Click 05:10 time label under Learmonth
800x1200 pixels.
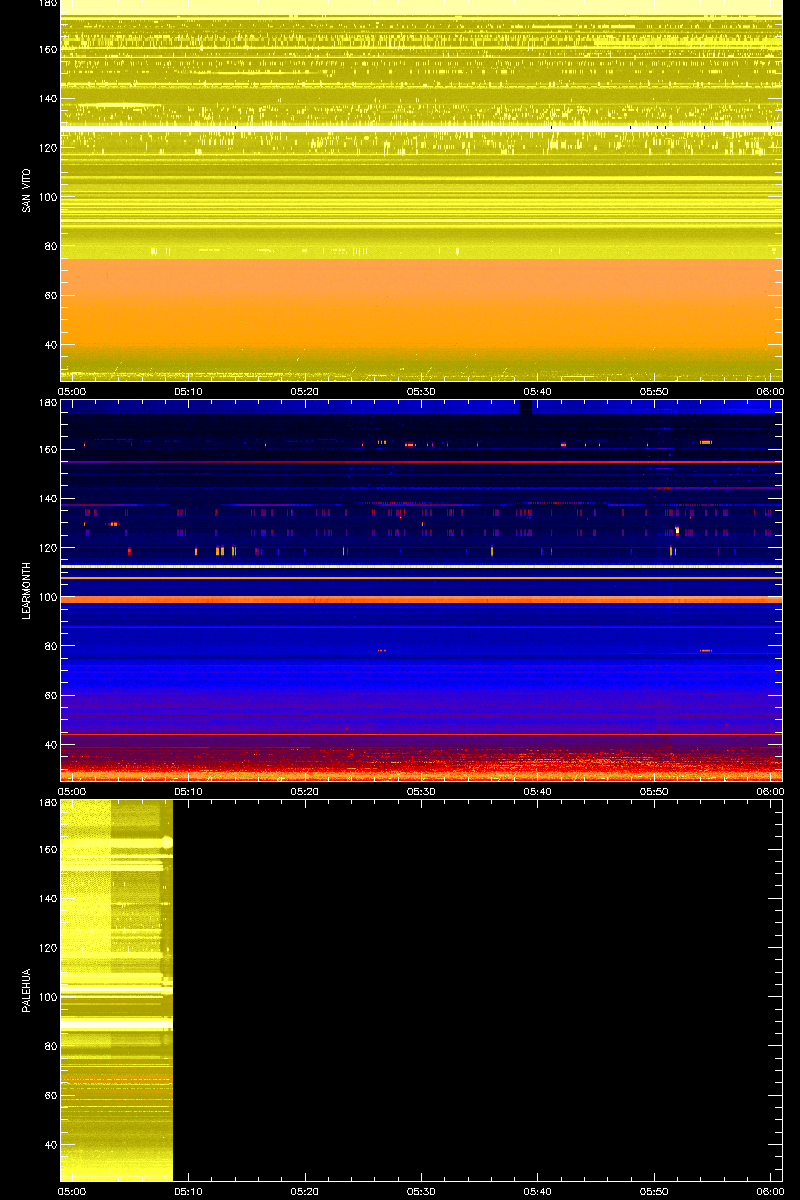click(x=189, y=791)
